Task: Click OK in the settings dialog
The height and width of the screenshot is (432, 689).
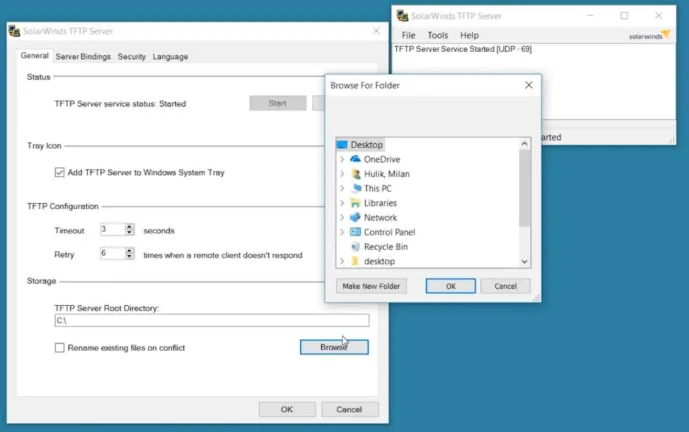Action: 286,409
